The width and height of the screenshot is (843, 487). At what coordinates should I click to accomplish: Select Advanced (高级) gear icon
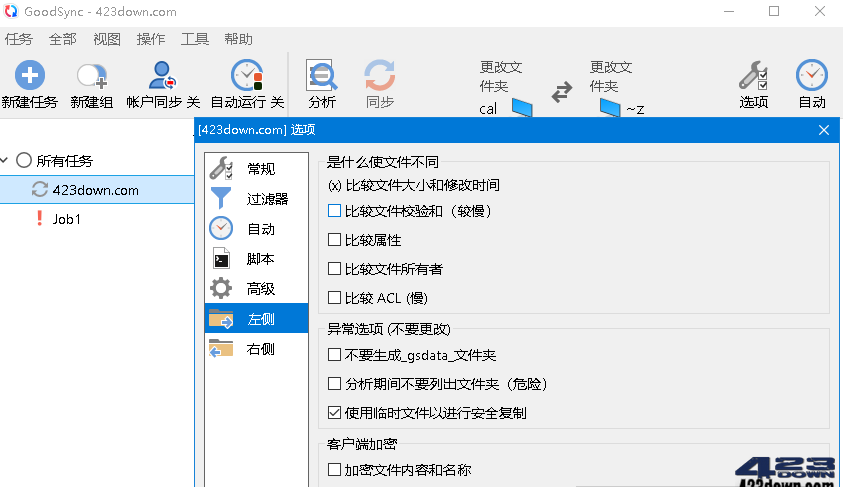[221, 289]
